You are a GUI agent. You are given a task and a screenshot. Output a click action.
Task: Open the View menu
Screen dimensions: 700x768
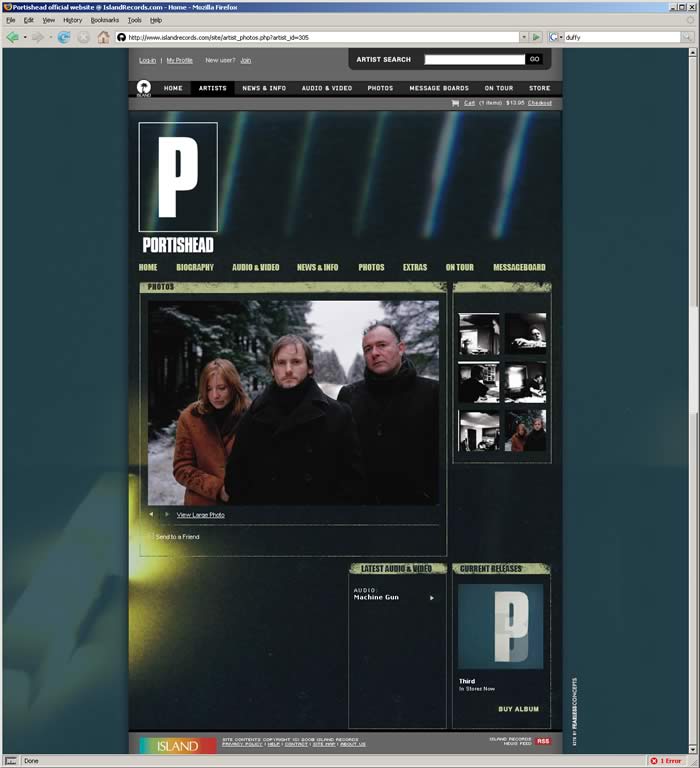click(x=48, y=20)
